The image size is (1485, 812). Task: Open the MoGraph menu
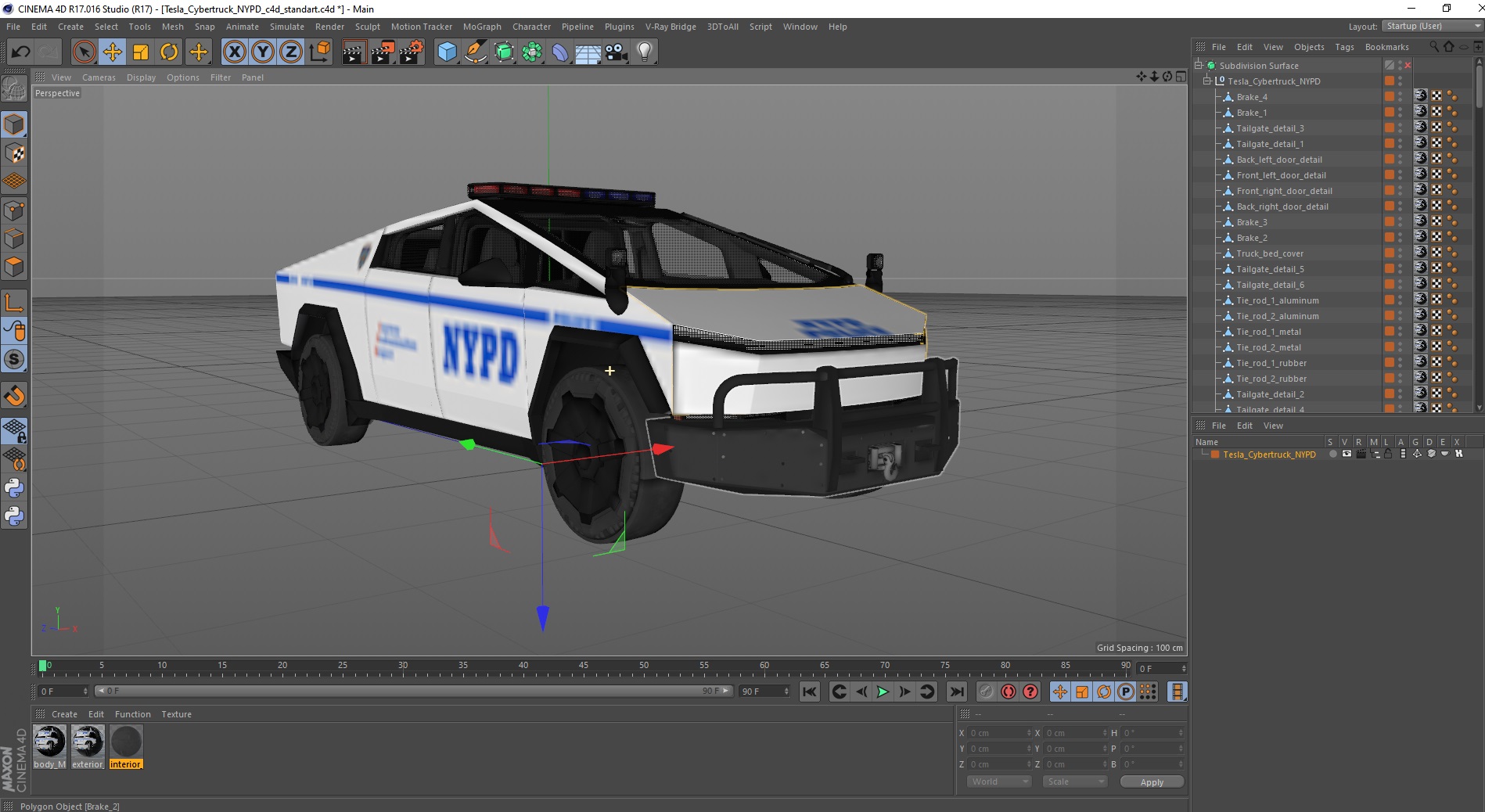[x=482, y=27]
